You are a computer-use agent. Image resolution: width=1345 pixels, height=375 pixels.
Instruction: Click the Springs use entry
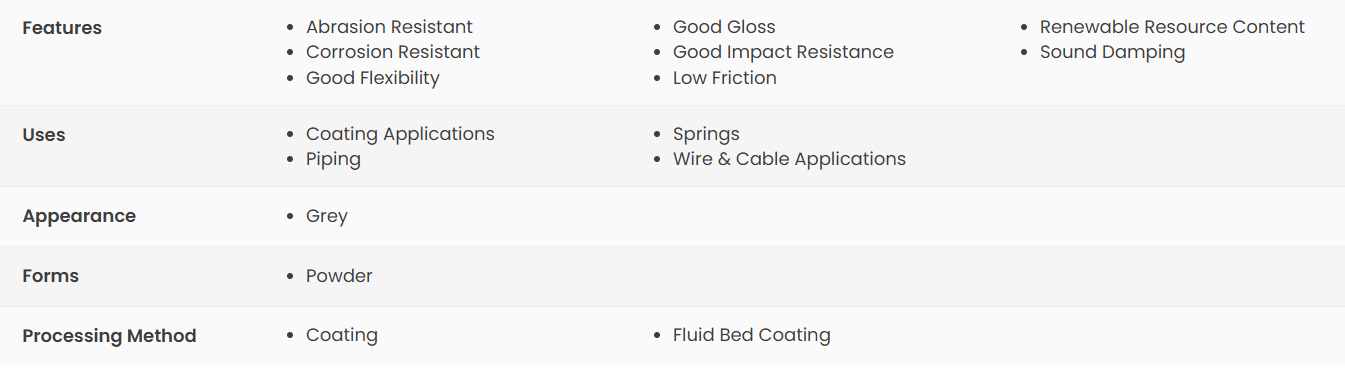click(x=706, y=134)
